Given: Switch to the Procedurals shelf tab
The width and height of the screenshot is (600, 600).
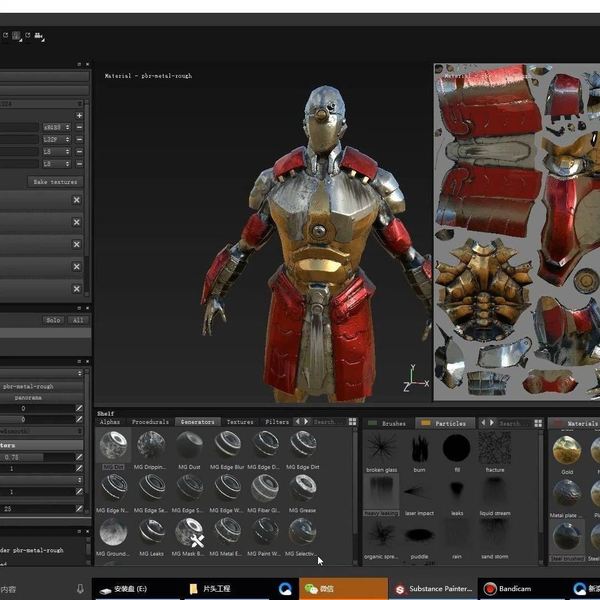Looking at the screenshot, I should tap(150, 422).
